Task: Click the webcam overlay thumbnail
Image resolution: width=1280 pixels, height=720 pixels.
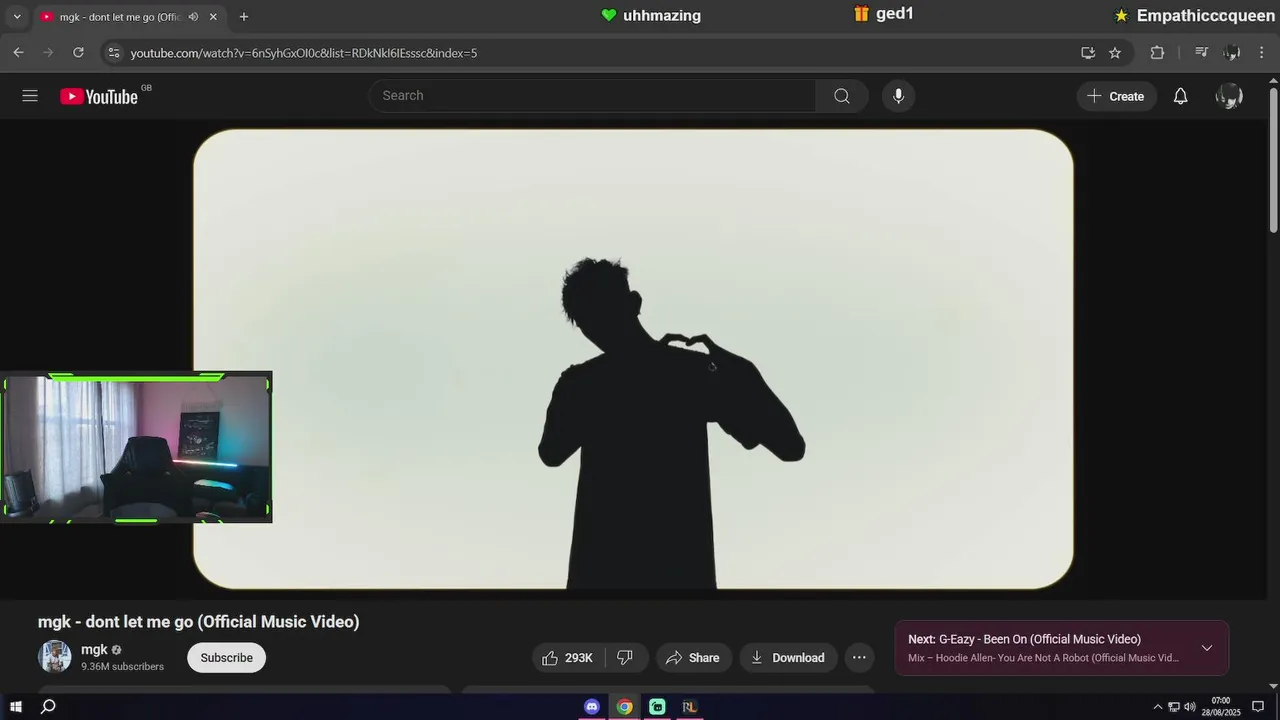Action: [x=137, y=447]
